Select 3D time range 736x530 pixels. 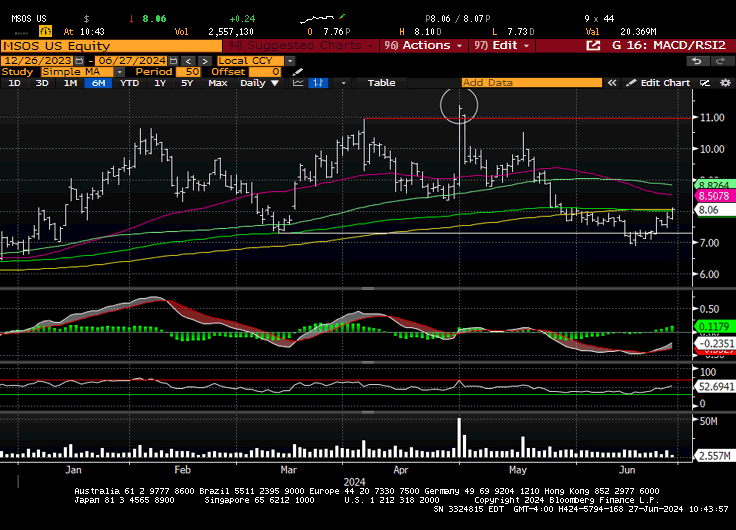(42, 83)
